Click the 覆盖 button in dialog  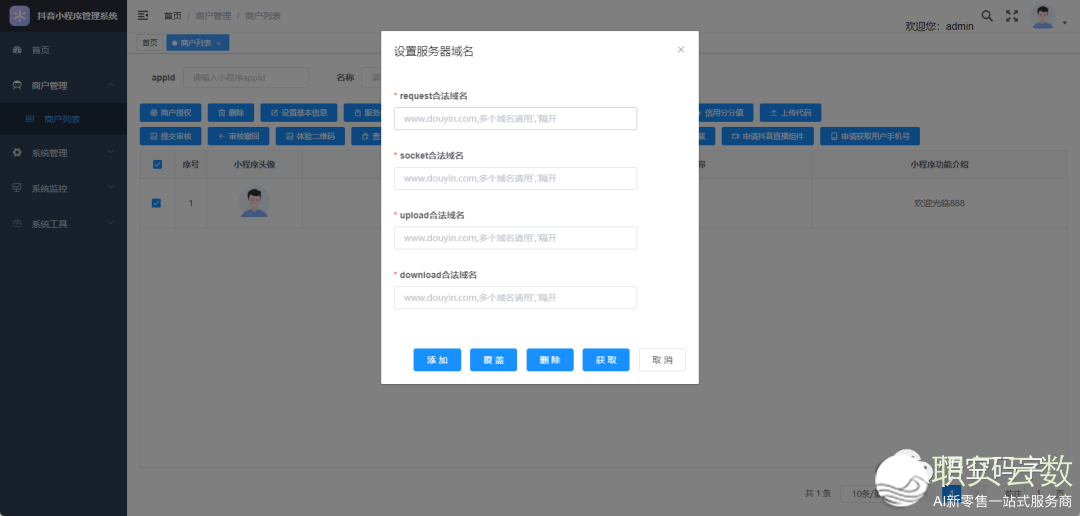point(494,360)
